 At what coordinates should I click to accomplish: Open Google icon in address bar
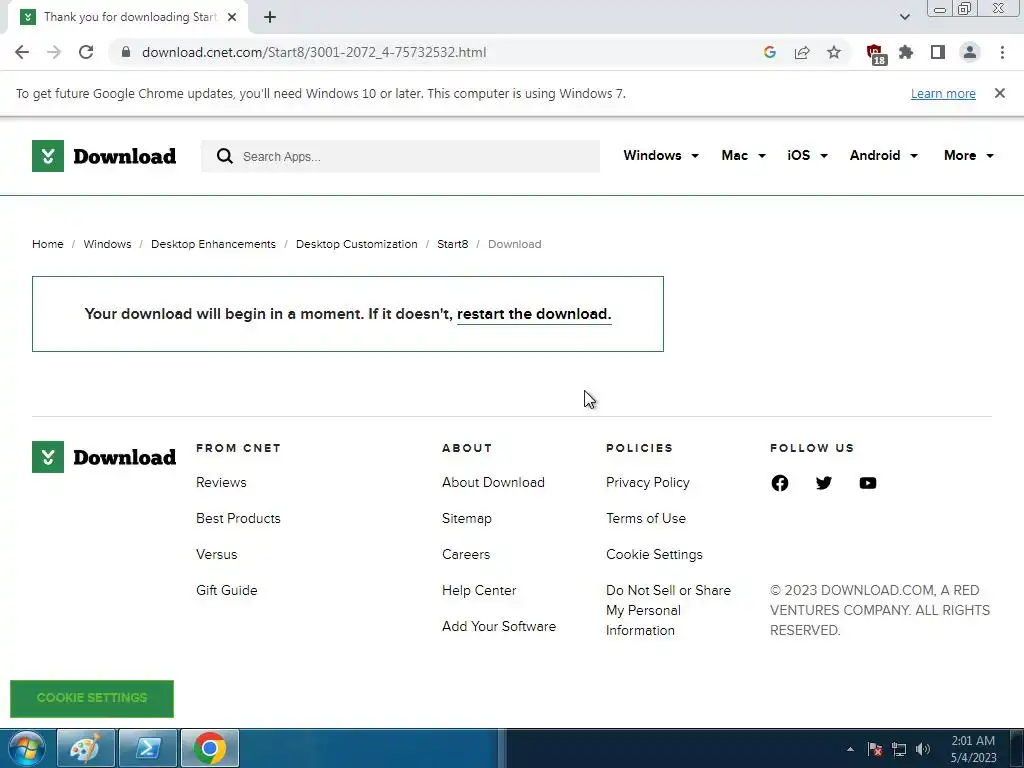(770, 52)
